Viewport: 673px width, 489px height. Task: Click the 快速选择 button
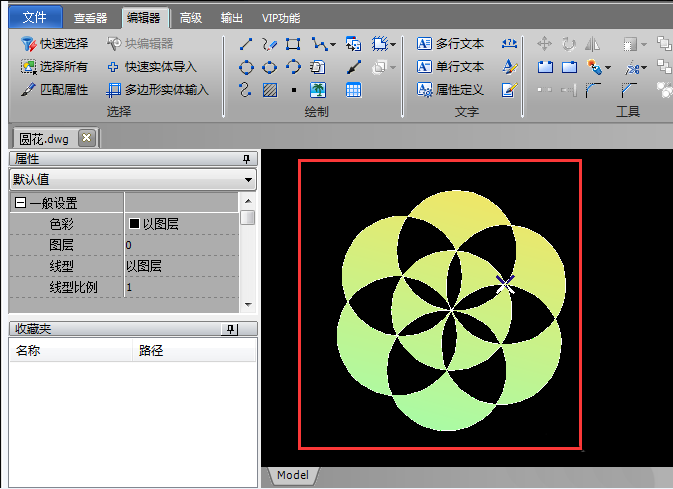click(55, 43)
